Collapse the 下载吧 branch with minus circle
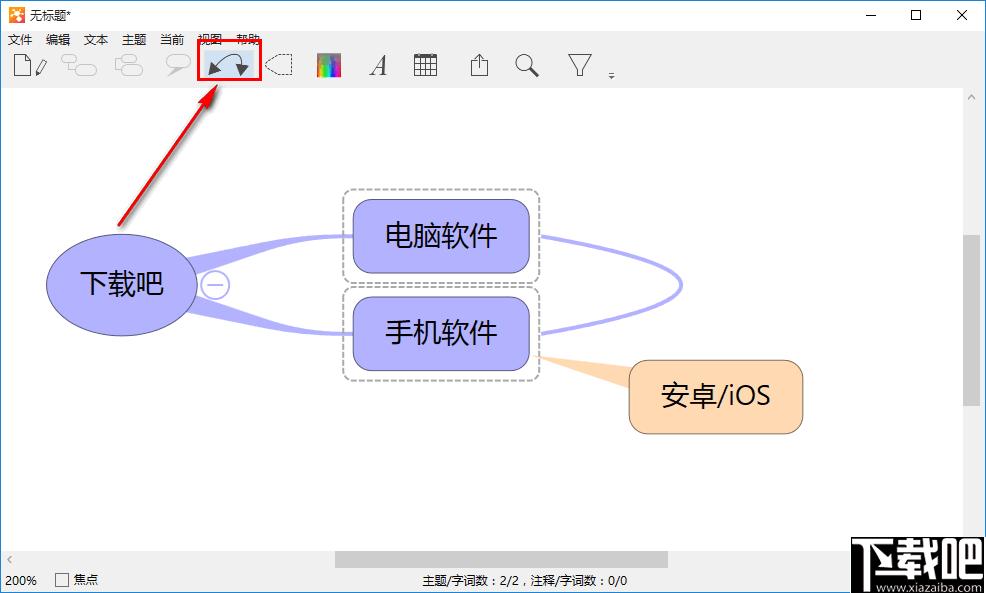986x593 pixels. click(x=215, y=285)
